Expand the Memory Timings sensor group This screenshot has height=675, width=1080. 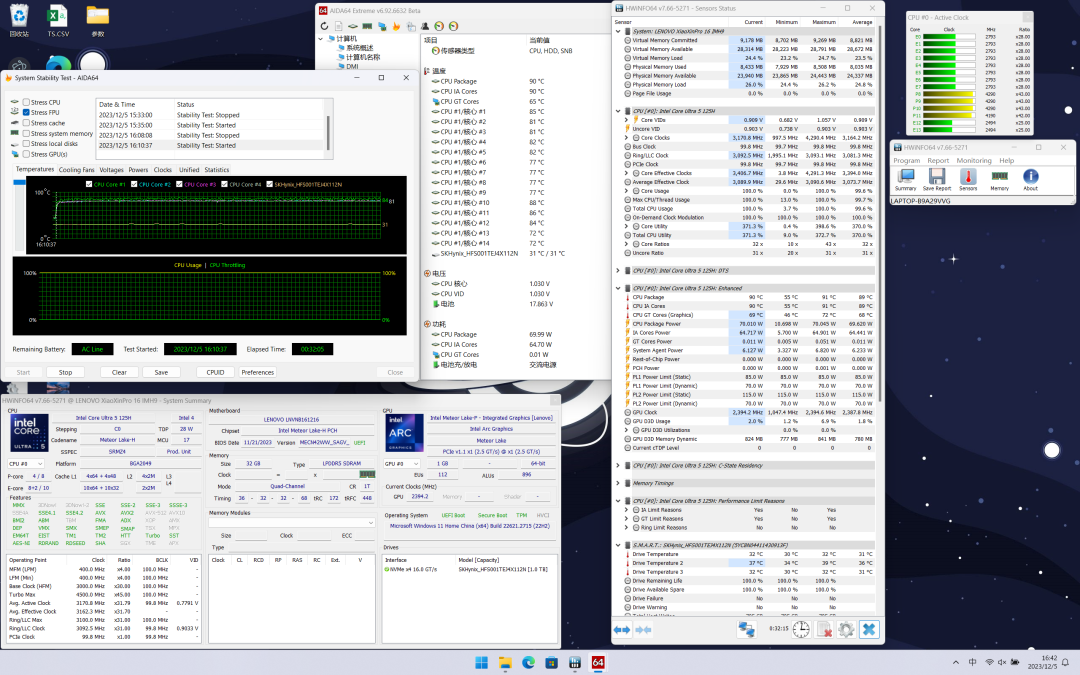coord(618,484)
